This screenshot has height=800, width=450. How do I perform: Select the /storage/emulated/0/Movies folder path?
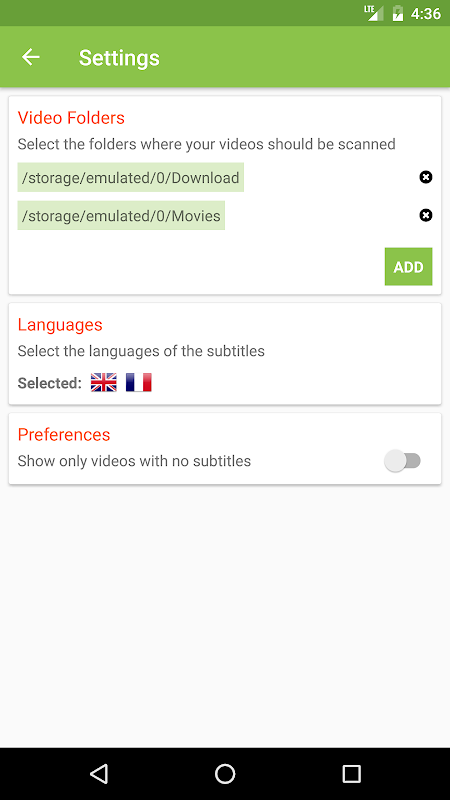(121, 216)
